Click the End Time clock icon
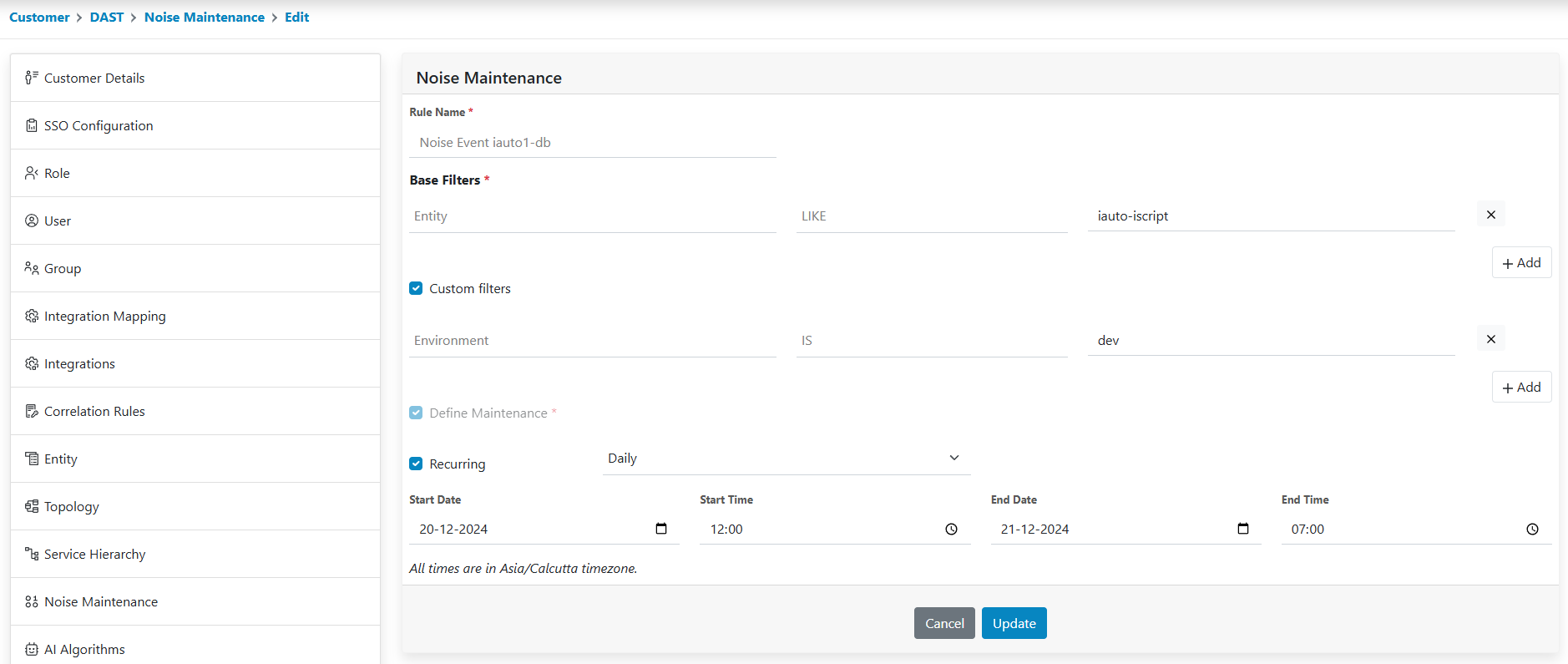The image size is (1568, 664). 1532,530
